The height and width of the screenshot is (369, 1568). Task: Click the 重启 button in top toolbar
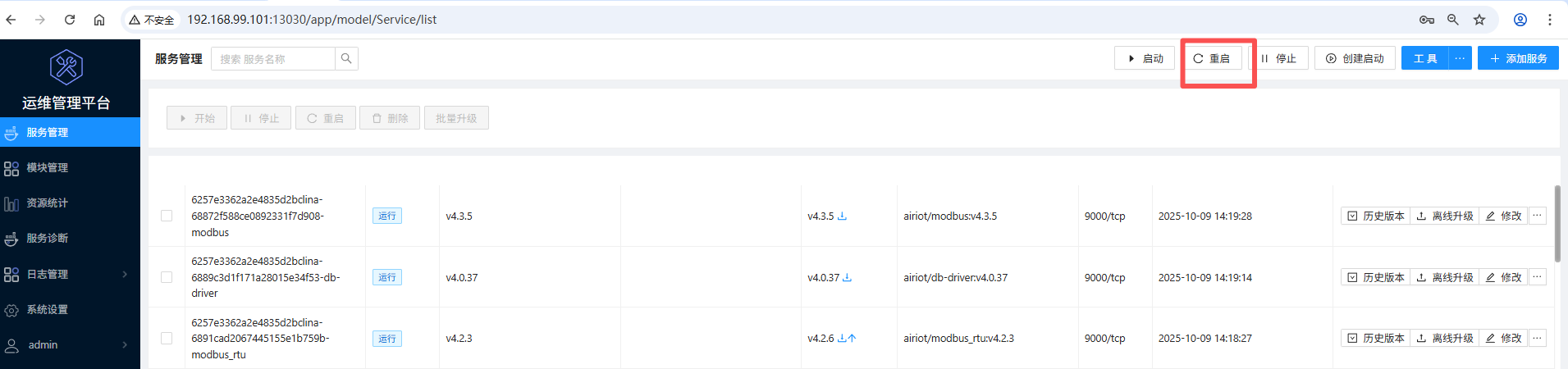coord(1211,58)
